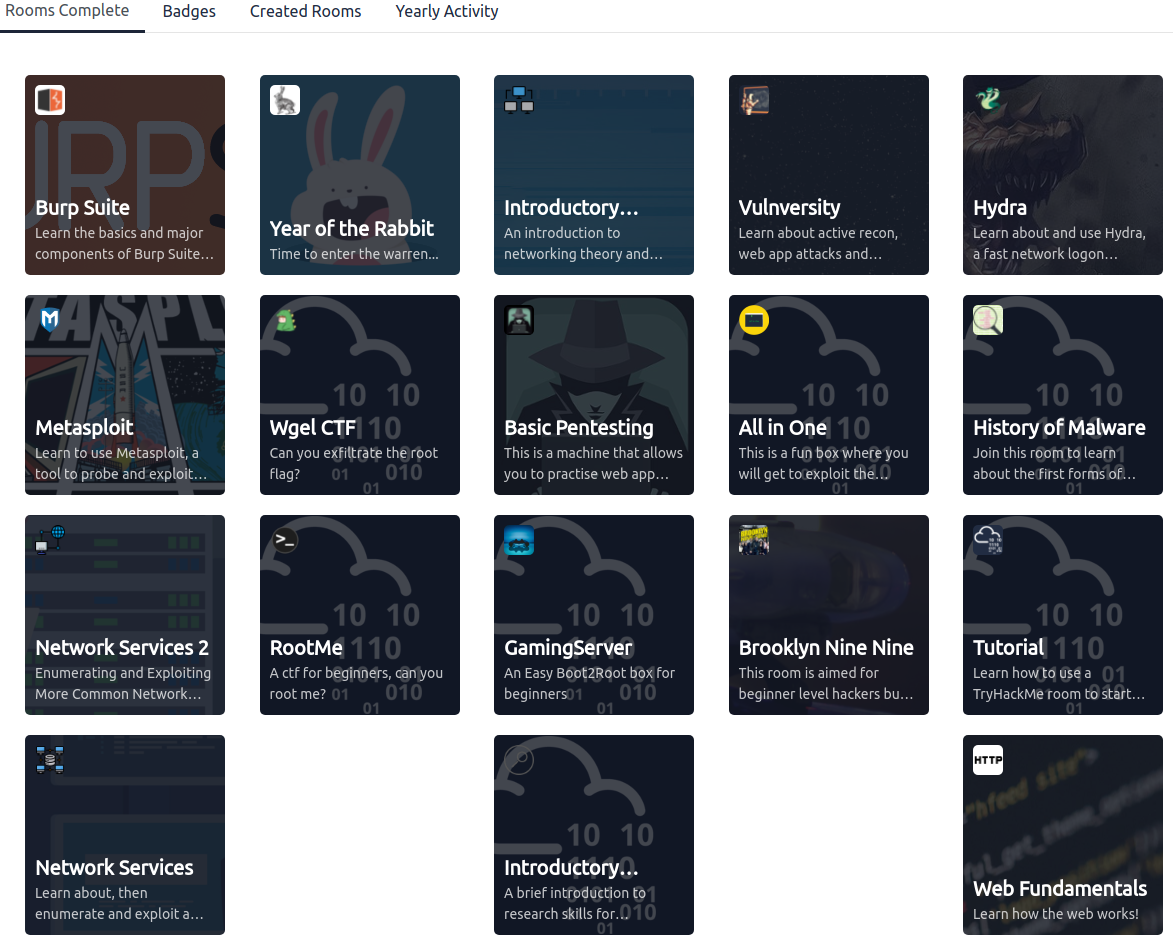Click the green Hydra dragon icon
Screen dimensions: 1173x945
coord(988,100)
